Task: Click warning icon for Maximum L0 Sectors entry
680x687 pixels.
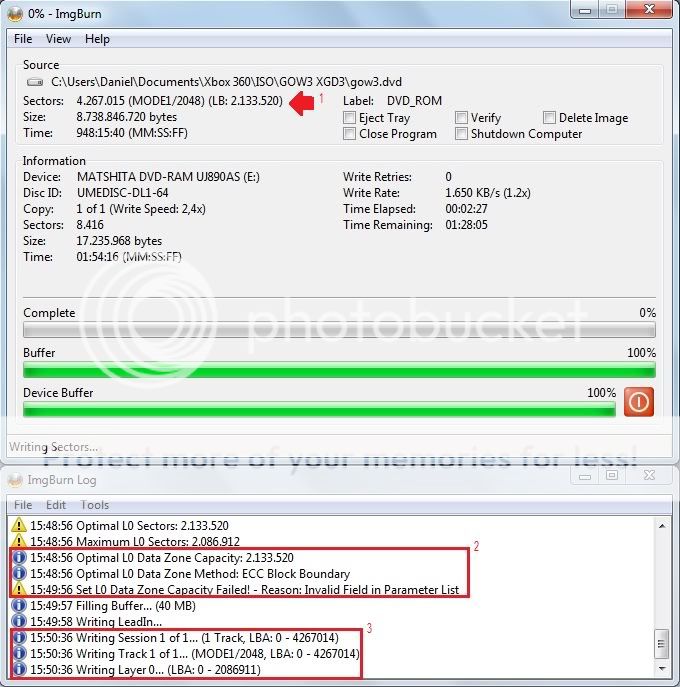Action: click(19, 542)
